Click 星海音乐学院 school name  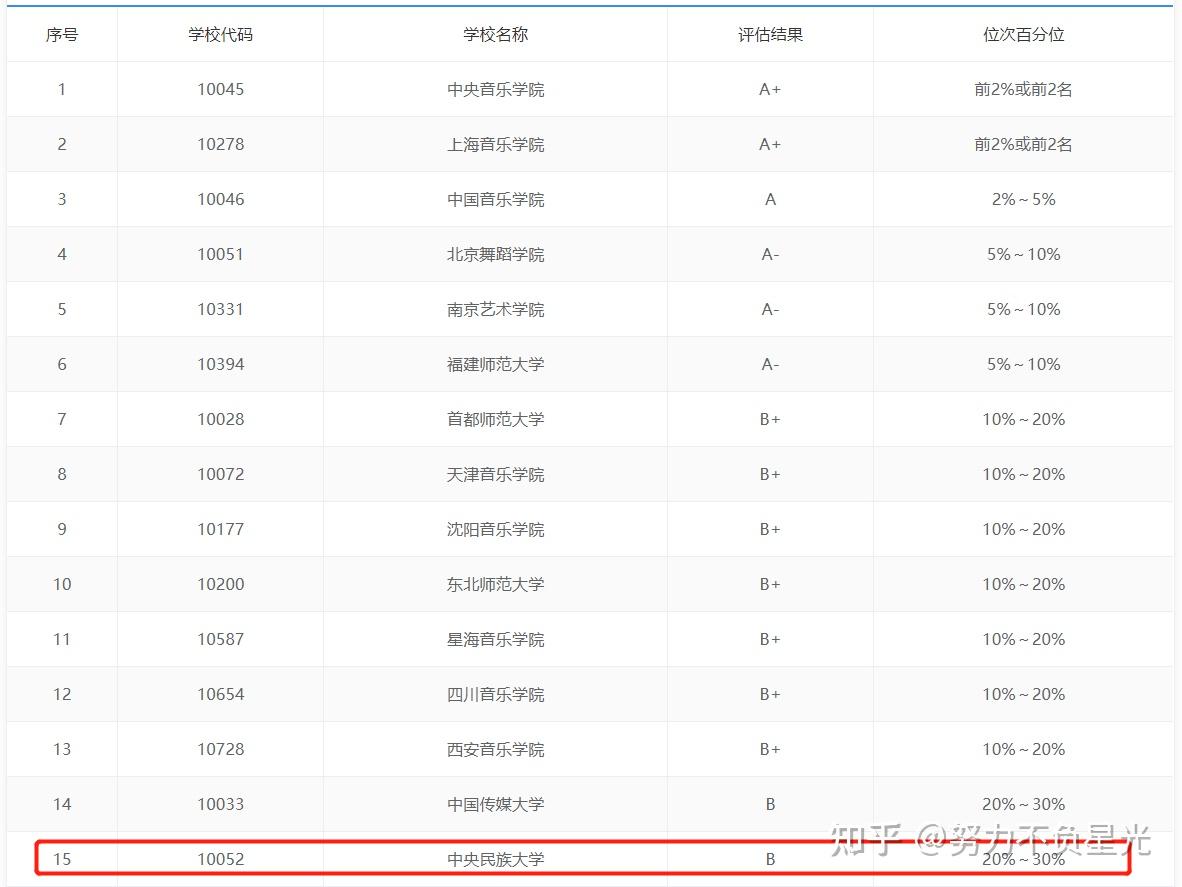[x=495, y=640]
